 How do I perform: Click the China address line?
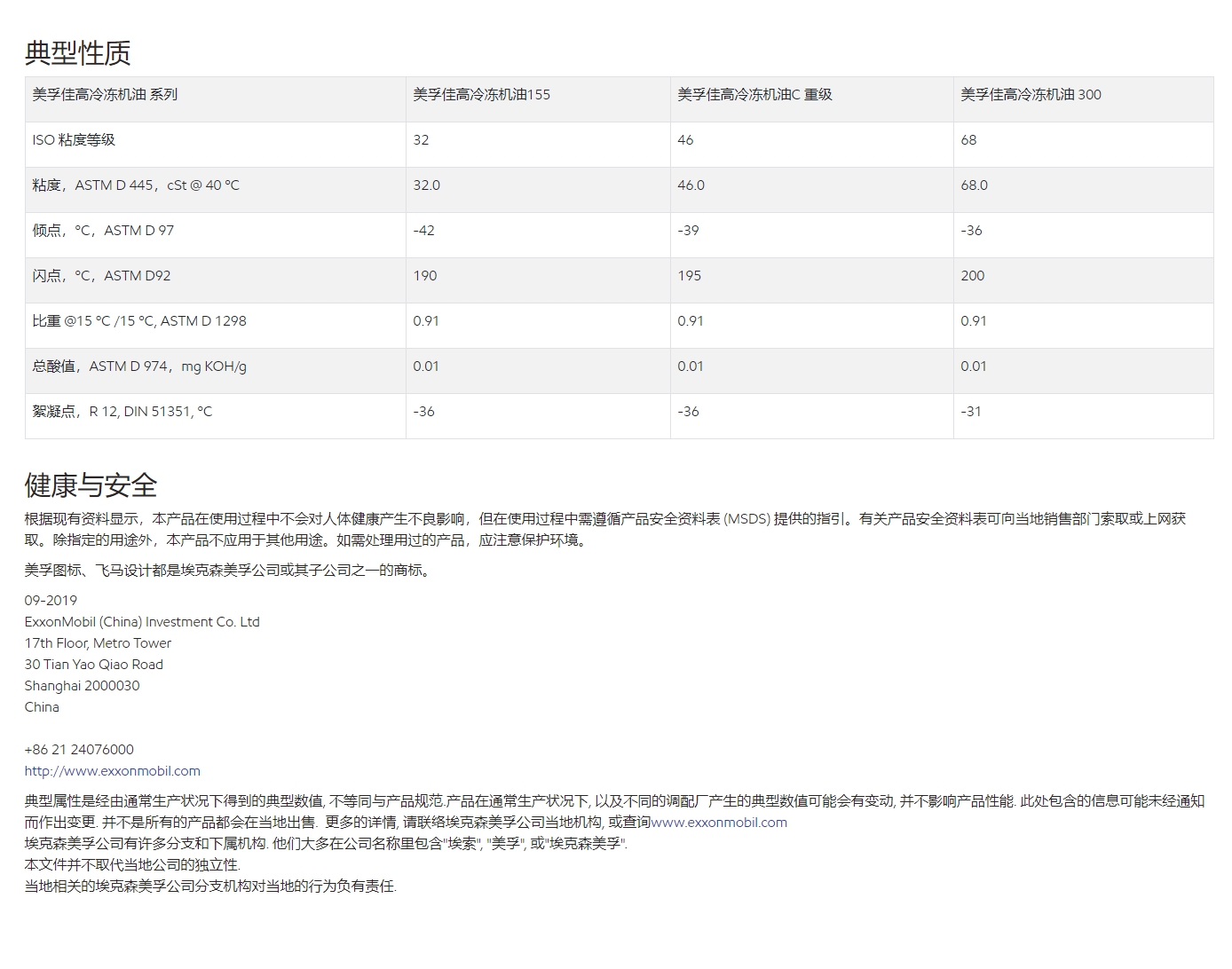pos(42,707)
